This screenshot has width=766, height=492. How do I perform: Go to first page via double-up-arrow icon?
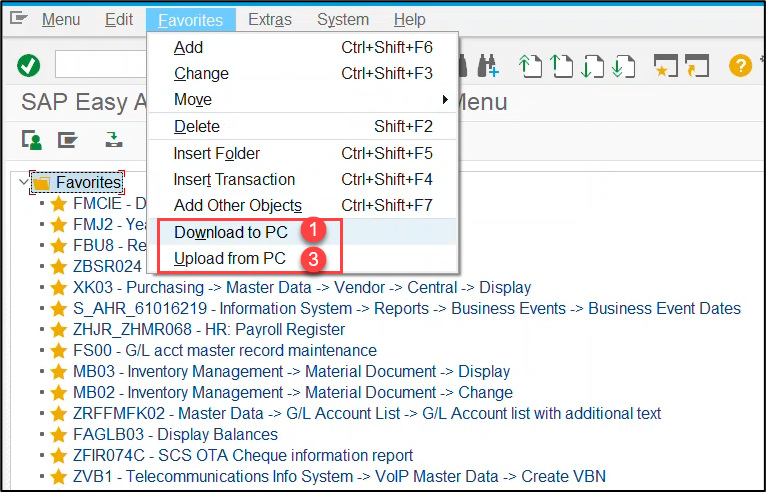click(x=530, y=66)
